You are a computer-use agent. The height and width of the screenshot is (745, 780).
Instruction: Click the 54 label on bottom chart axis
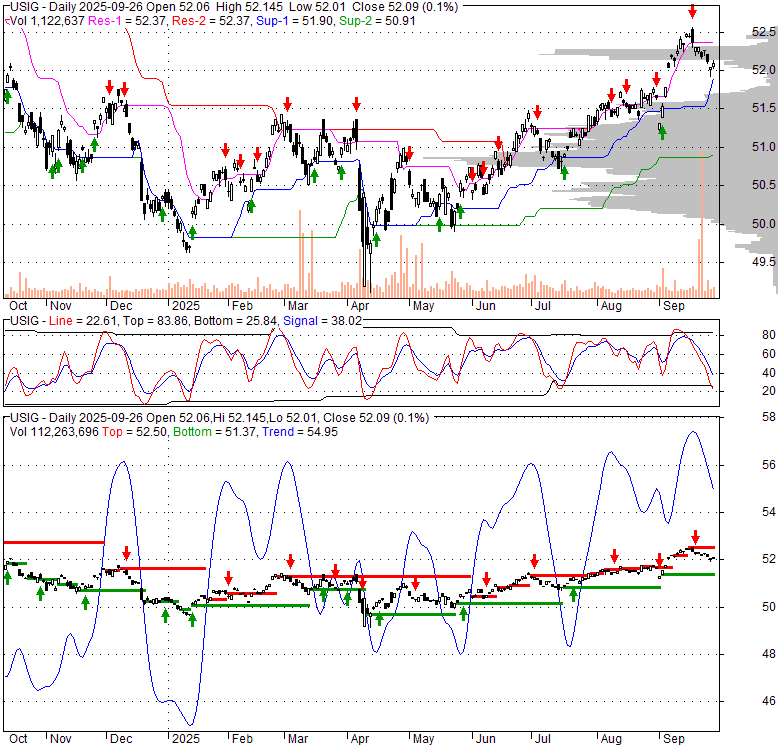point(769,512)
